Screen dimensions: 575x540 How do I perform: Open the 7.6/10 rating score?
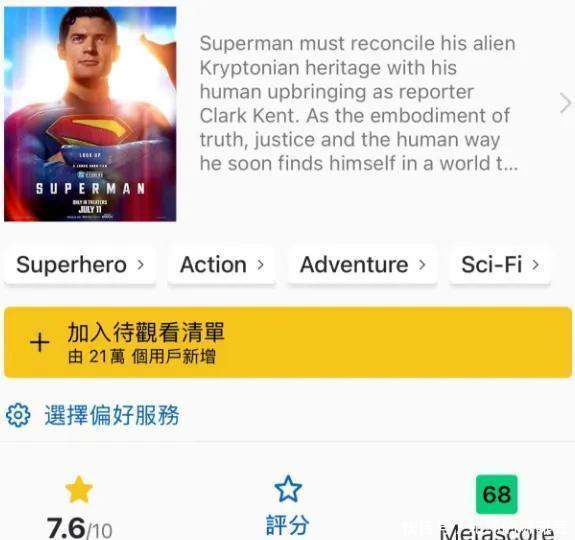[80, 529]
